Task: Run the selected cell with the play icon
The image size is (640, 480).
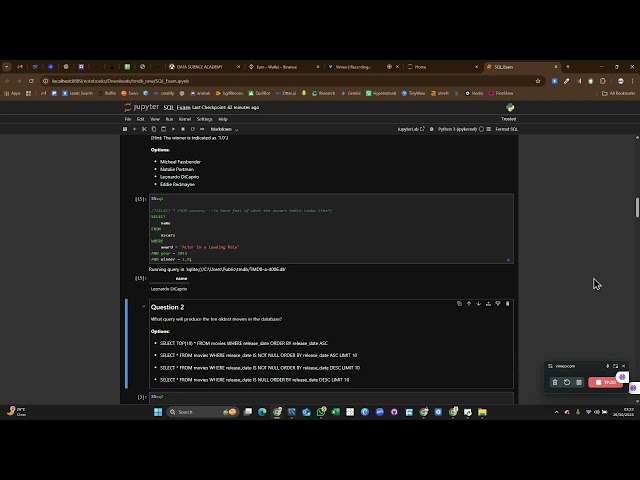Action: point(173,129)
